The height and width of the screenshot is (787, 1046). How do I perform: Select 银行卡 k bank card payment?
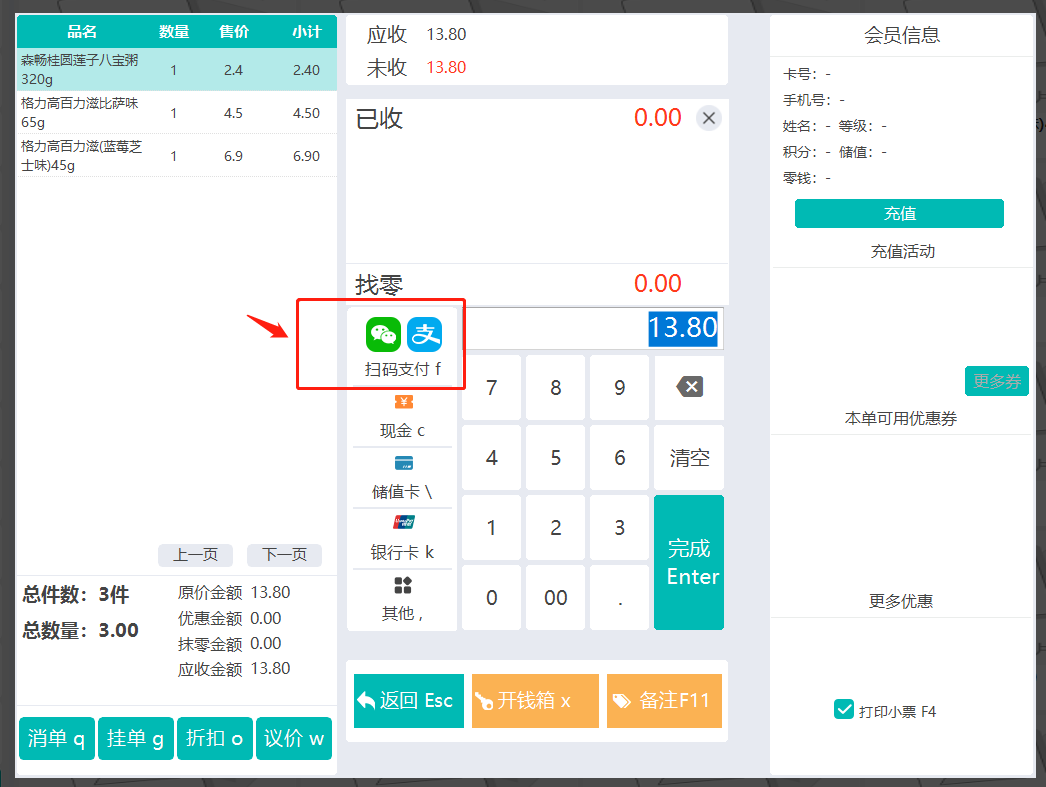[402, 538]
